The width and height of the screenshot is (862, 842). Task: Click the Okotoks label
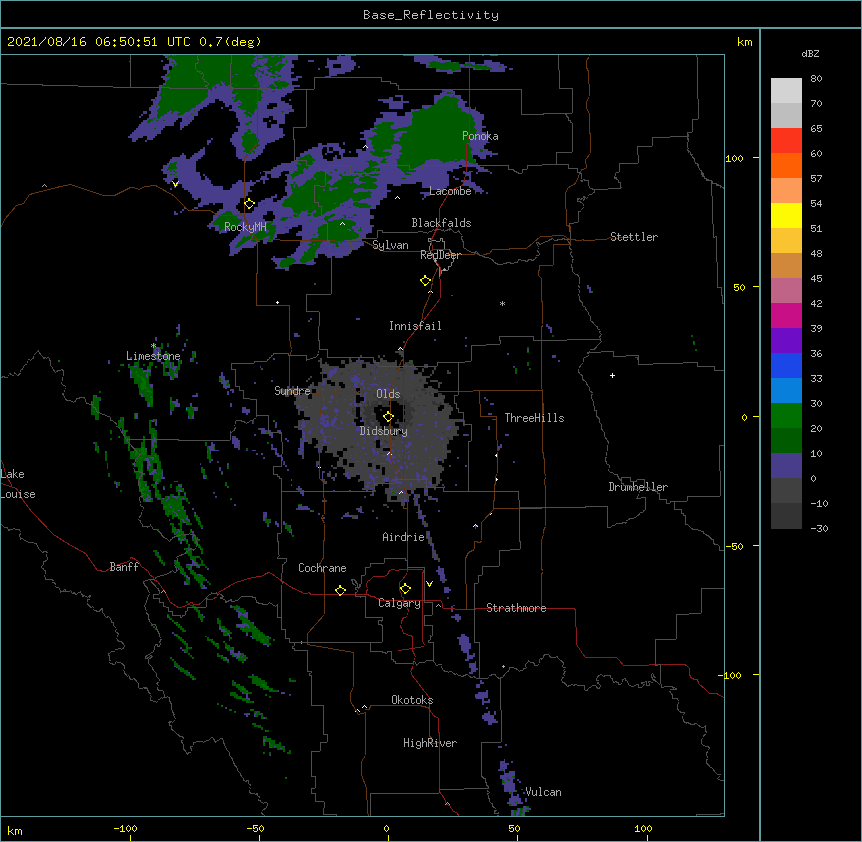coord(412,700)
